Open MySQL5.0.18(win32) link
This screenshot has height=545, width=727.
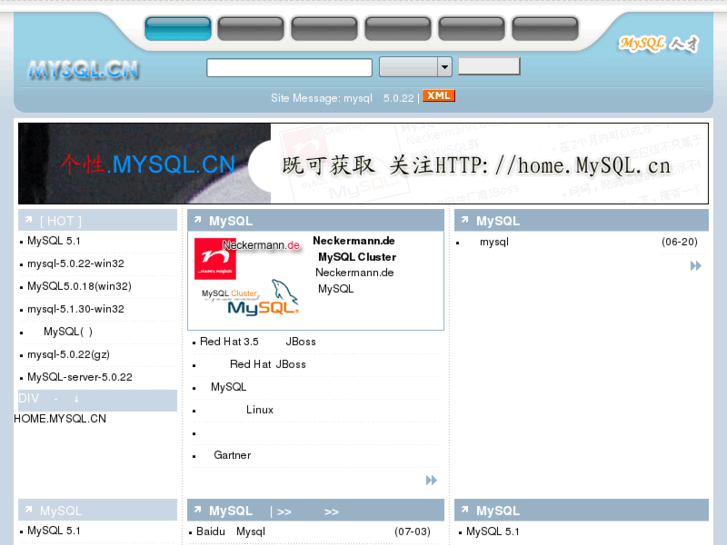(x=79, y=286)
